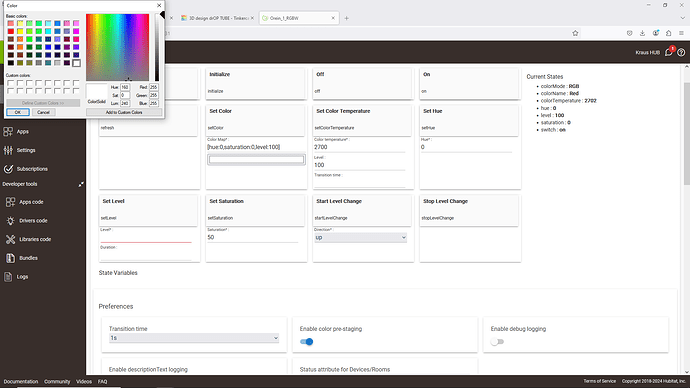690x388 pixels.
Task: Select the Bundles icon in the sidebar
Action: point(10,258)
